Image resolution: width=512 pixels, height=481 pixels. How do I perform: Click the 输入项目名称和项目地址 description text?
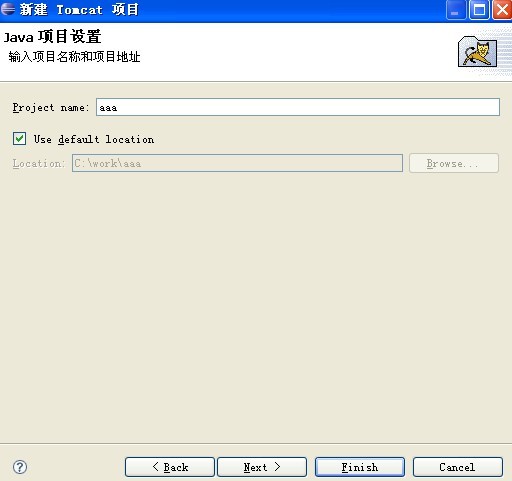tap(74, 57)
